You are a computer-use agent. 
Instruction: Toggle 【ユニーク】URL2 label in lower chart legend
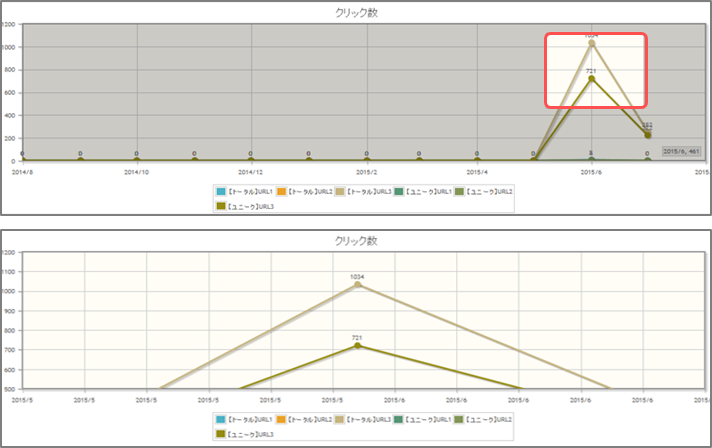(x=489, y=419)
